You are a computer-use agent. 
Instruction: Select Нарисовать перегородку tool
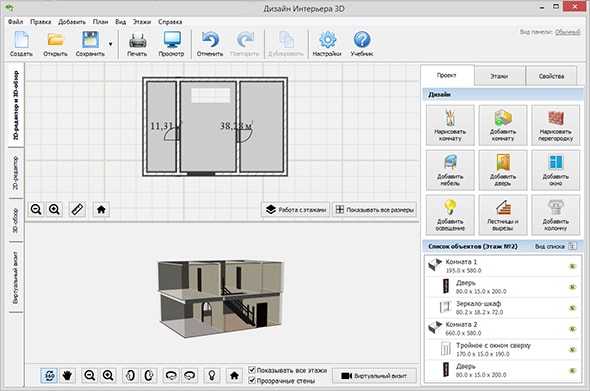pyautogui.click(x=555, y=125)
